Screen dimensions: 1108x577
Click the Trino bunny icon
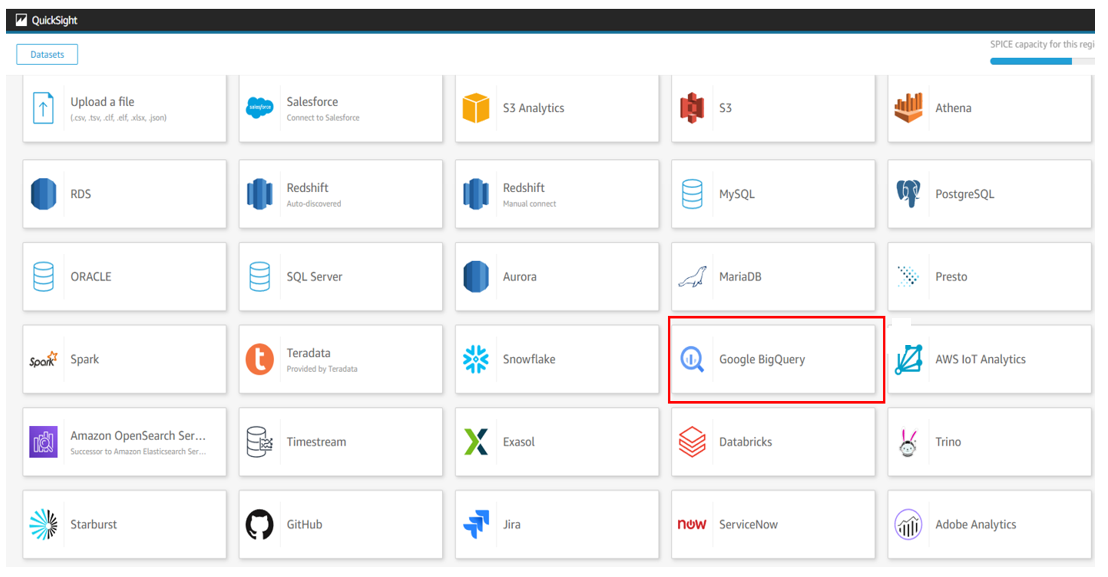908,444
